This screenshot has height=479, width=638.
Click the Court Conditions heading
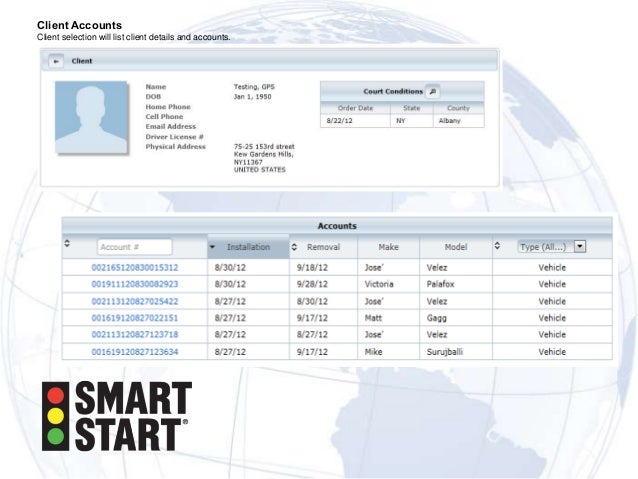[393, 92]
